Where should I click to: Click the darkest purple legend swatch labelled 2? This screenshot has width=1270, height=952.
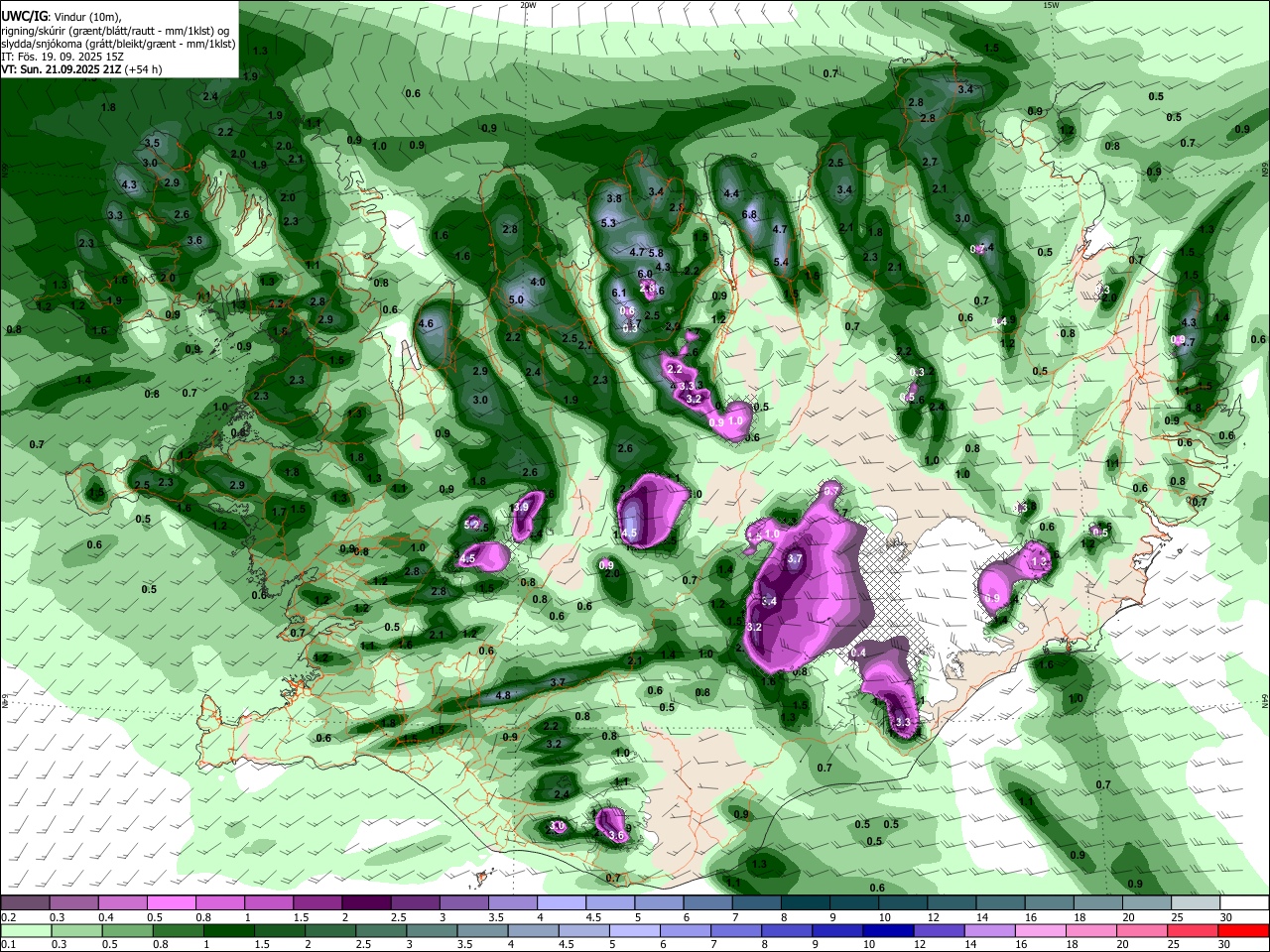[366, 903]
